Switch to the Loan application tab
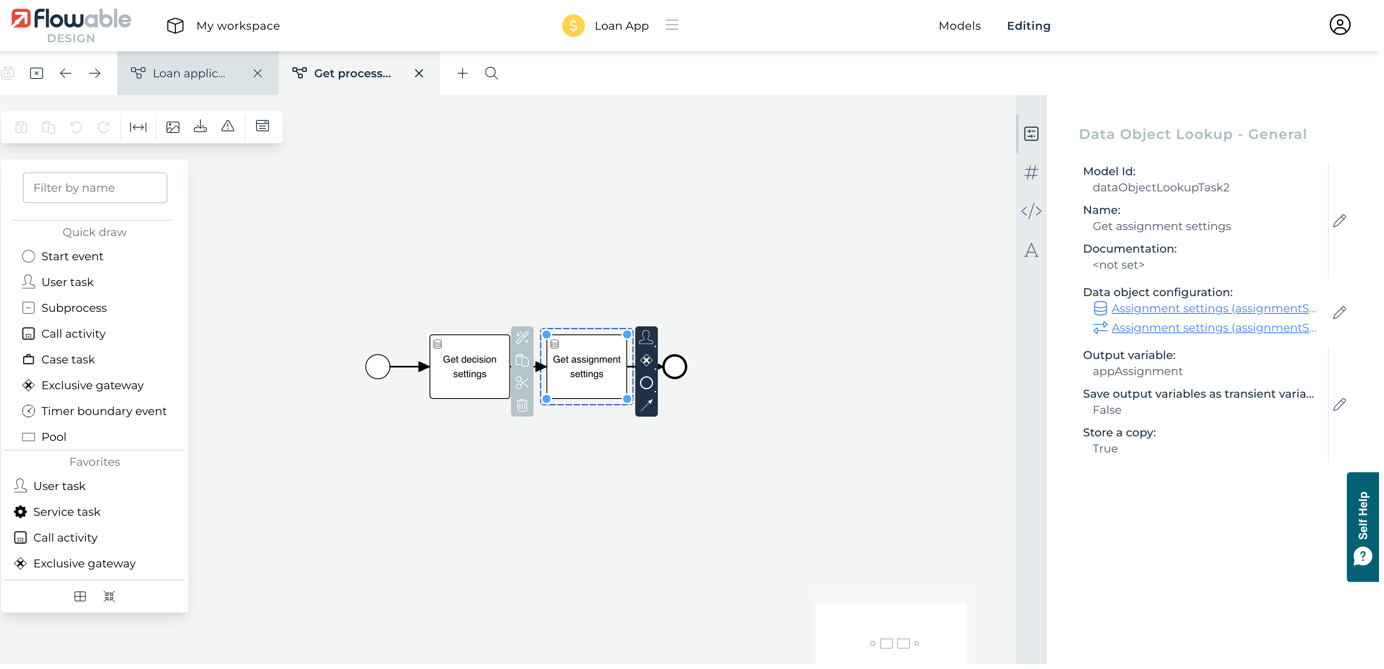Screen dimensions: 1384x669 pyautogui.click(x=188, y=73)
